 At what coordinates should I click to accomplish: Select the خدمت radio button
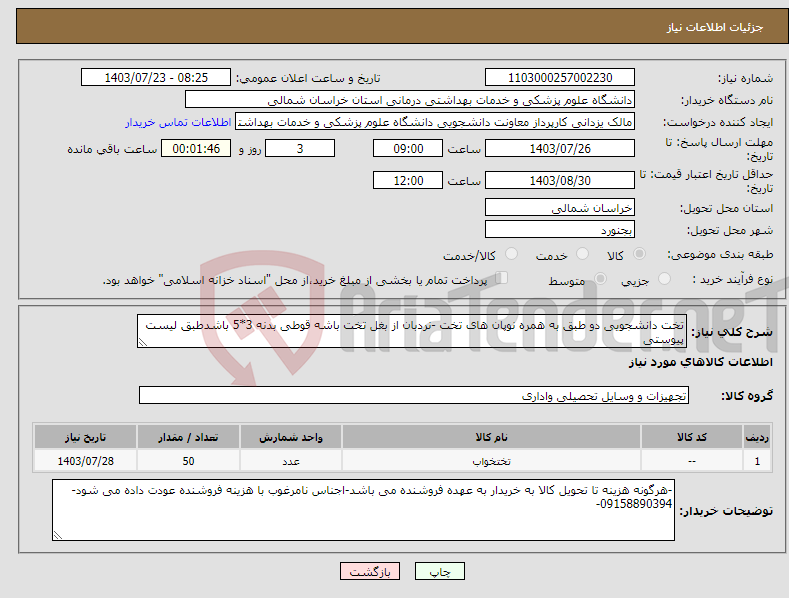click(582, 254)
